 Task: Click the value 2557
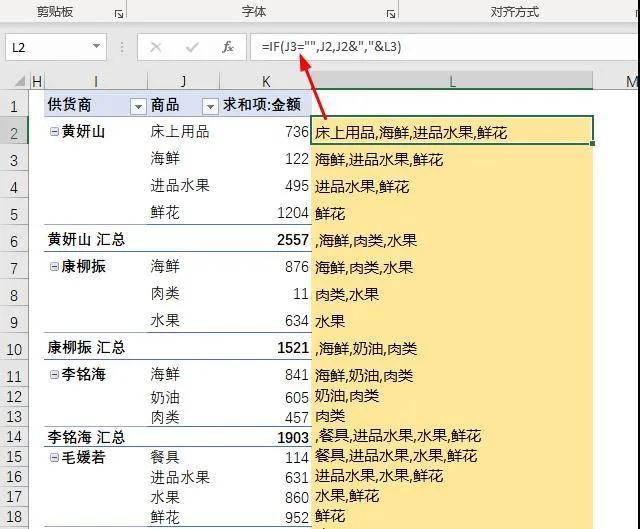293,240
